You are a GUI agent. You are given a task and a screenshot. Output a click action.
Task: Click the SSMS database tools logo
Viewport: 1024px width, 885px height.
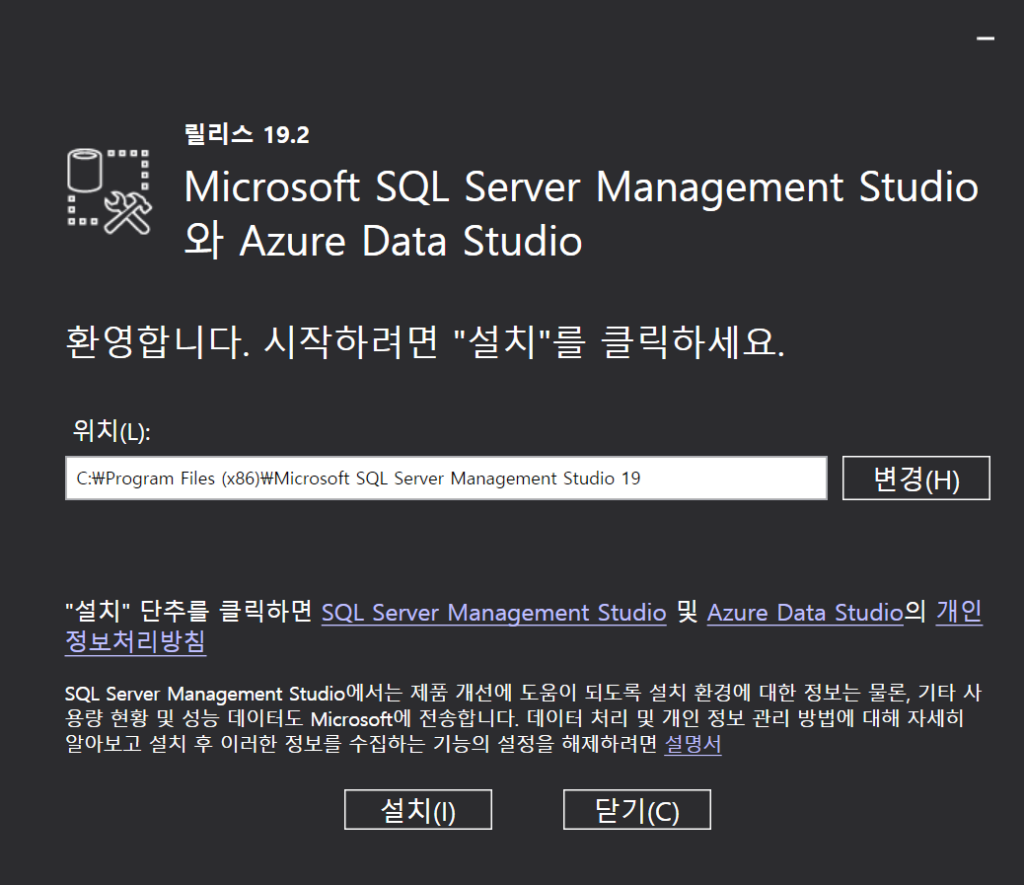pos(110,191)
